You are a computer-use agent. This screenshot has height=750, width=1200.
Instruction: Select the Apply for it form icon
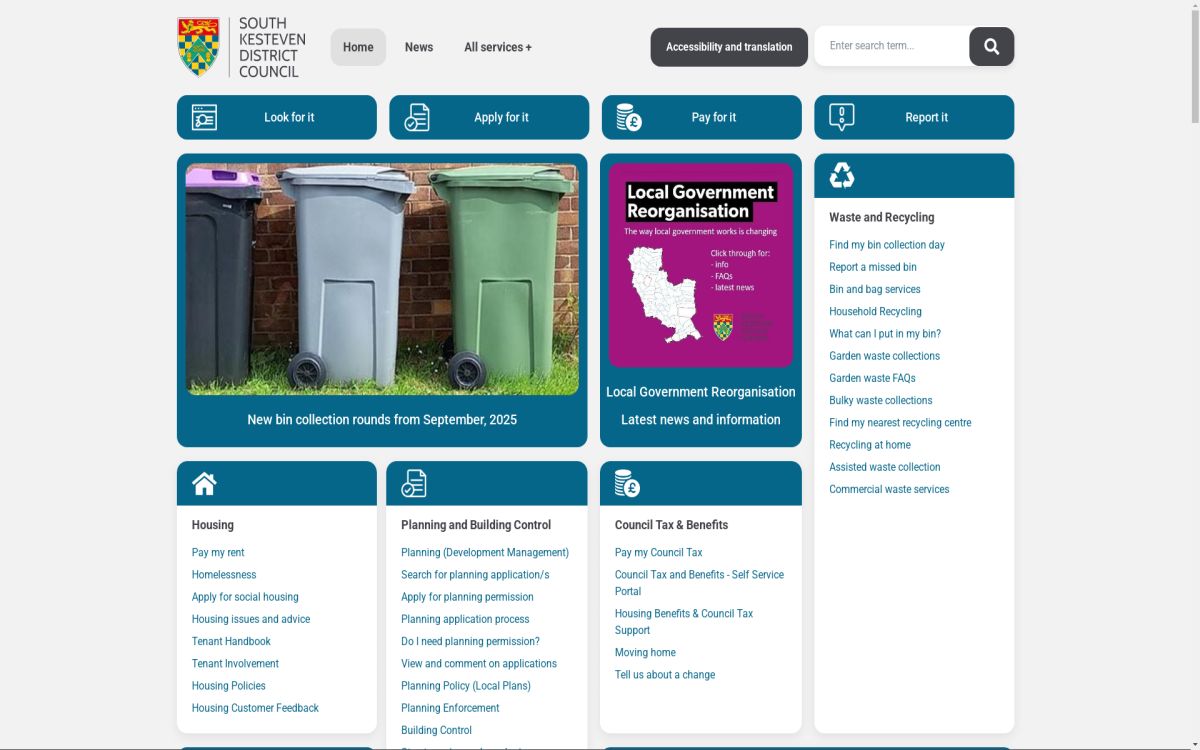coord(417,117)
